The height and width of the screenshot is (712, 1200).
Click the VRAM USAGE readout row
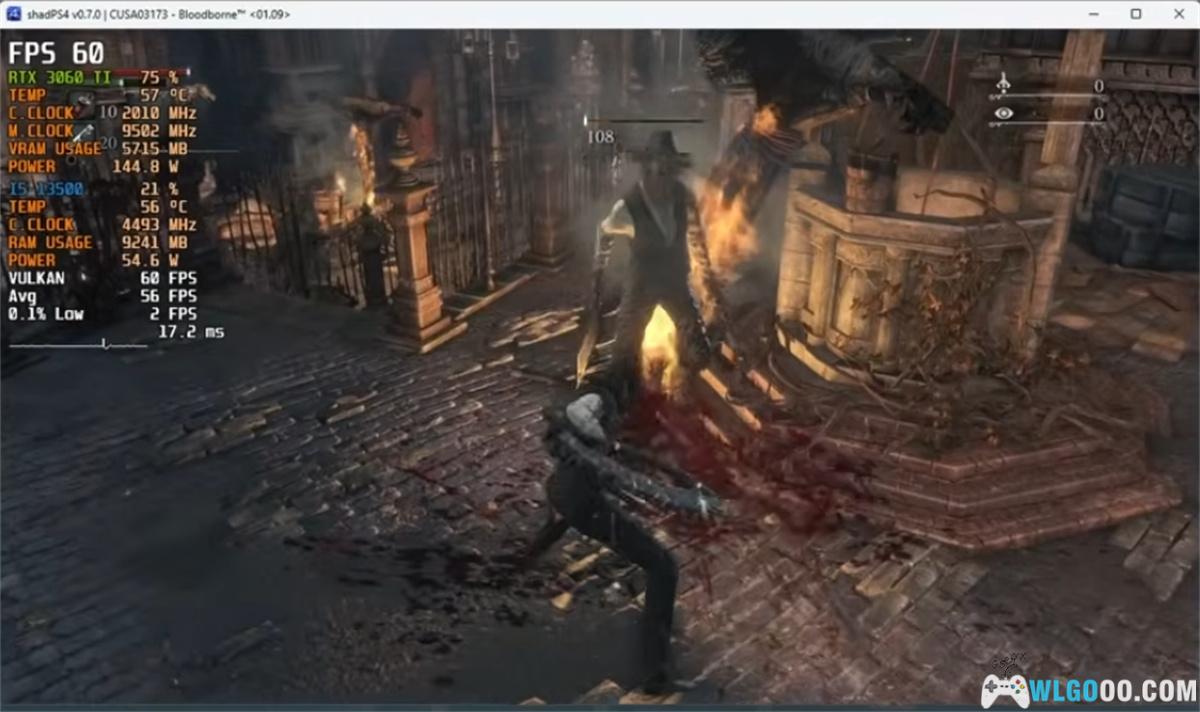[x=100, y=149]
